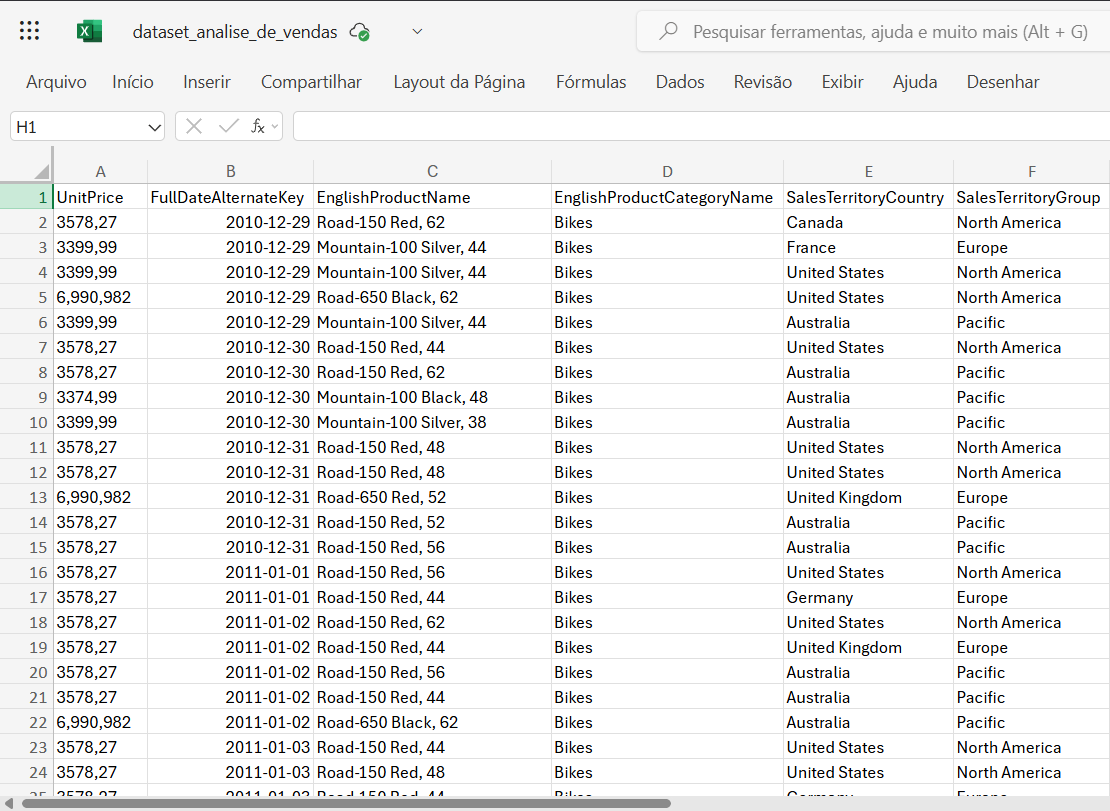The image size is (1110, 811).
Task: Open the dropdown chevron next to the filename
Action: [417, 31]
